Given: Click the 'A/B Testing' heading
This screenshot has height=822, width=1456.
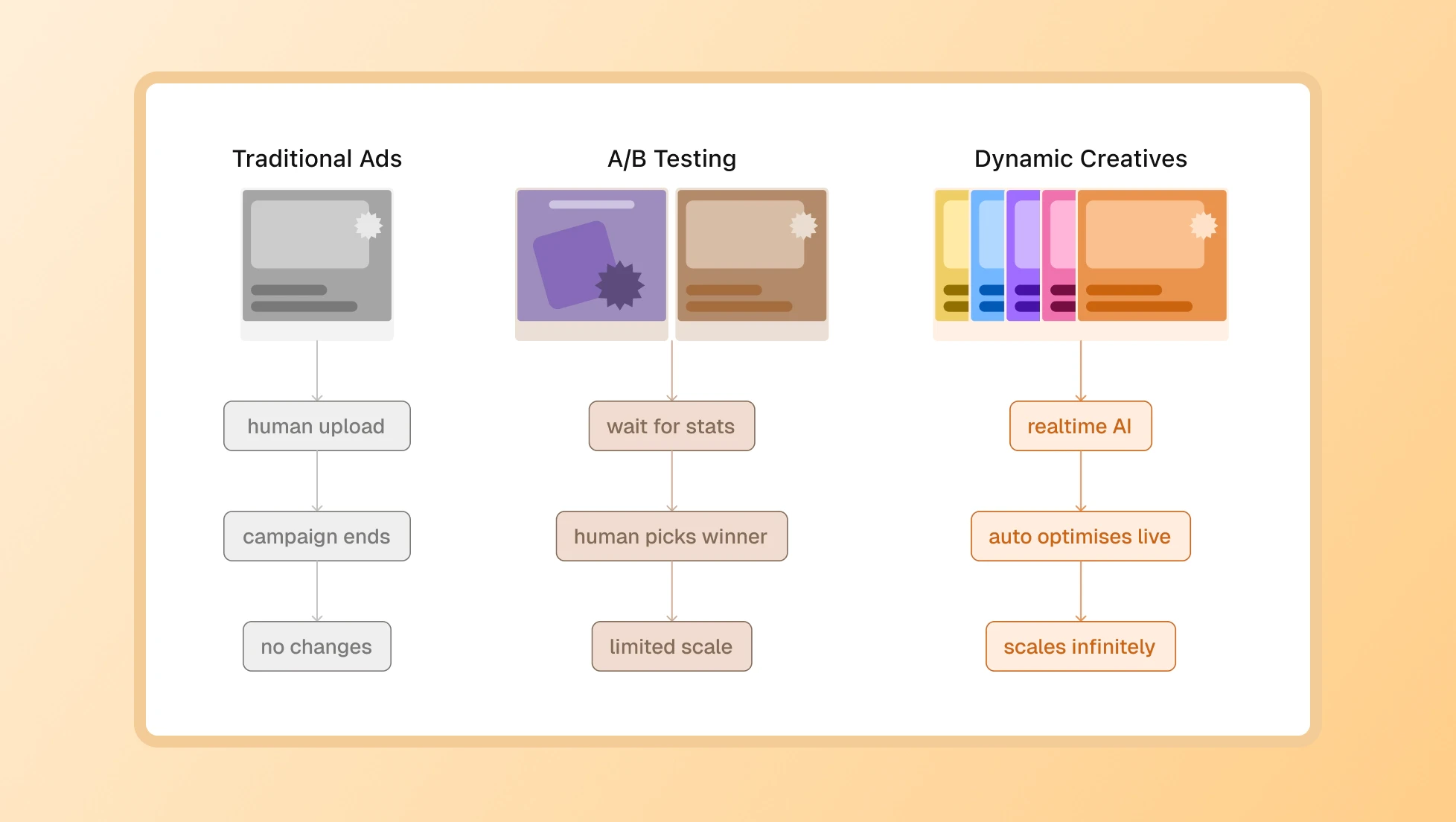Looking at the screenshot, I should tap(671, 159).
